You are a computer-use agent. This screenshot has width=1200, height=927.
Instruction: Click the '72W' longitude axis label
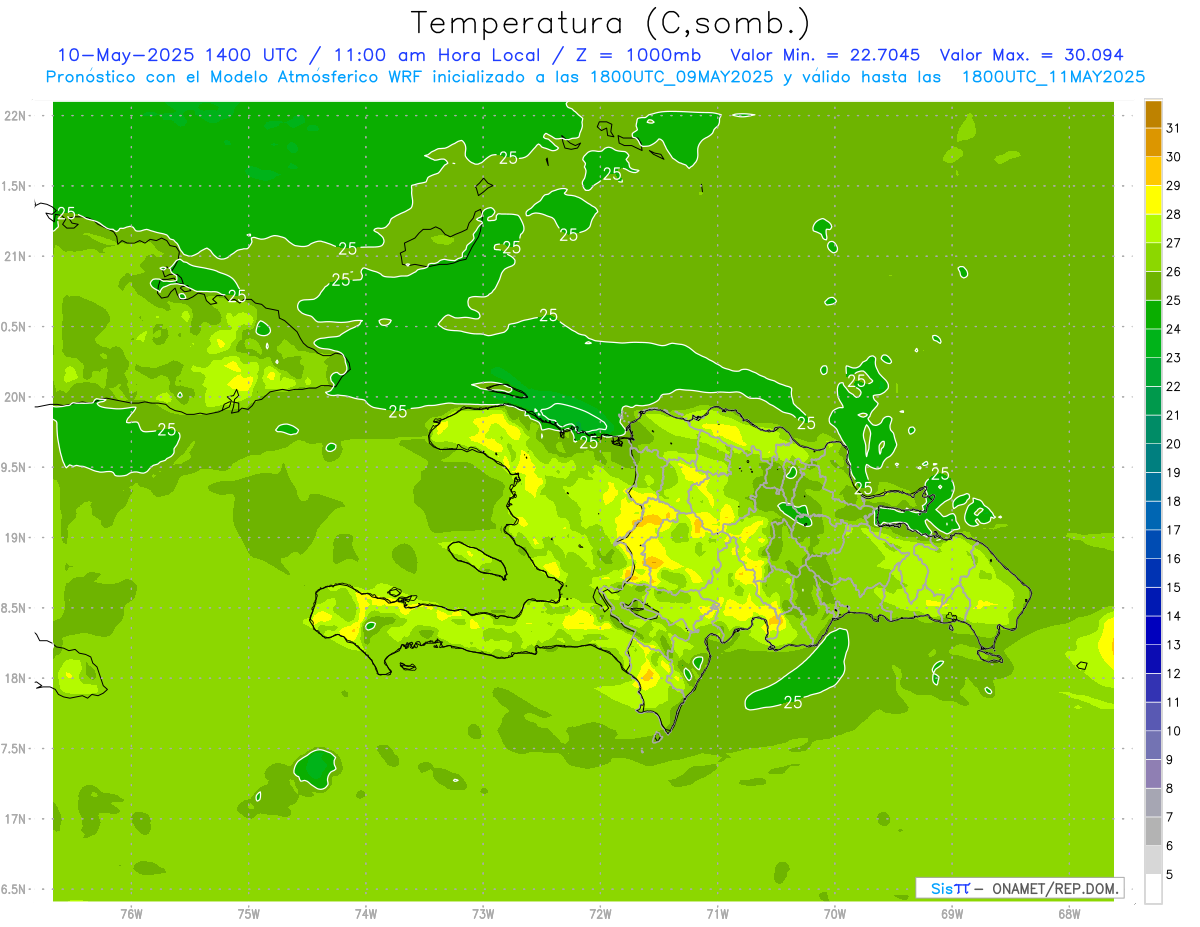(x=600, y=914)
